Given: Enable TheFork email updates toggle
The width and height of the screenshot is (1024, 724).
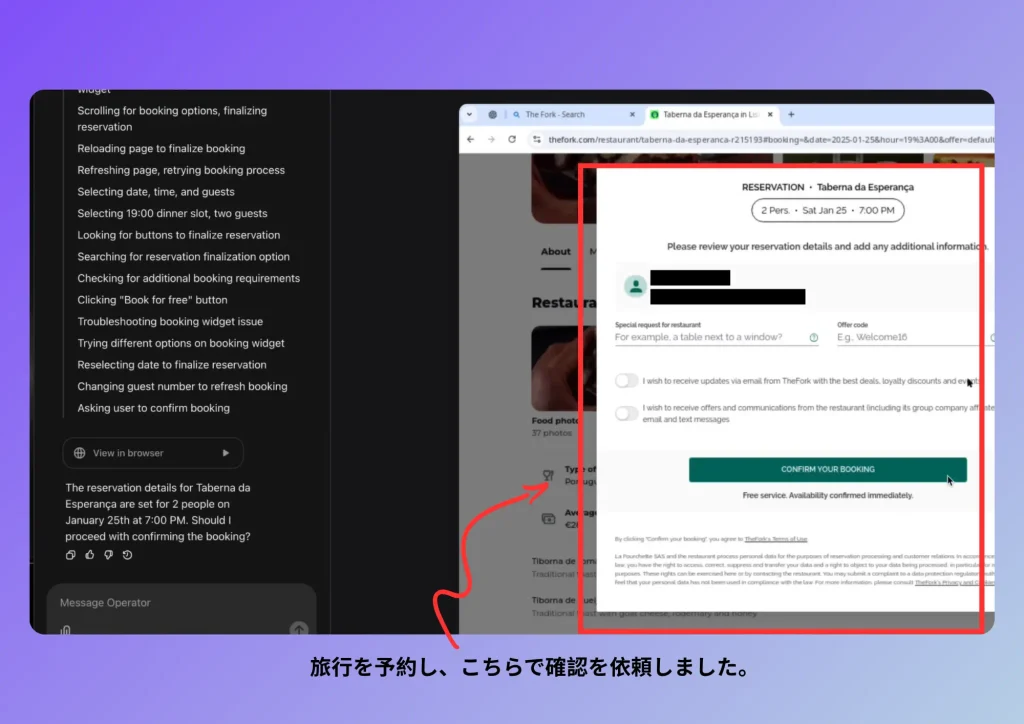Looking at the screenshot, I should [x=626, y=381].
